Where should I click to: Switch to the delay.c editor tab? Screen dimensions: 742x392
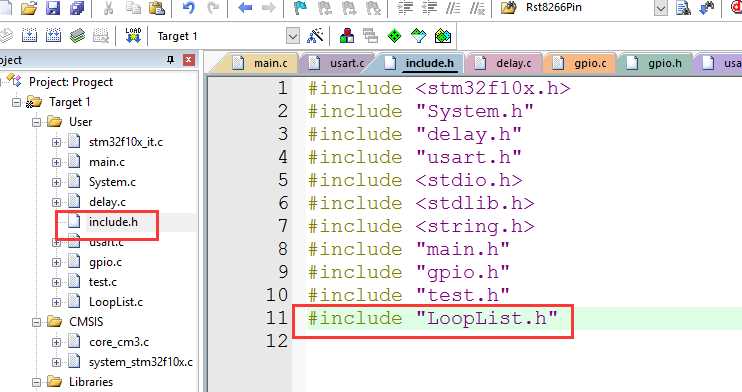point(504,63)
